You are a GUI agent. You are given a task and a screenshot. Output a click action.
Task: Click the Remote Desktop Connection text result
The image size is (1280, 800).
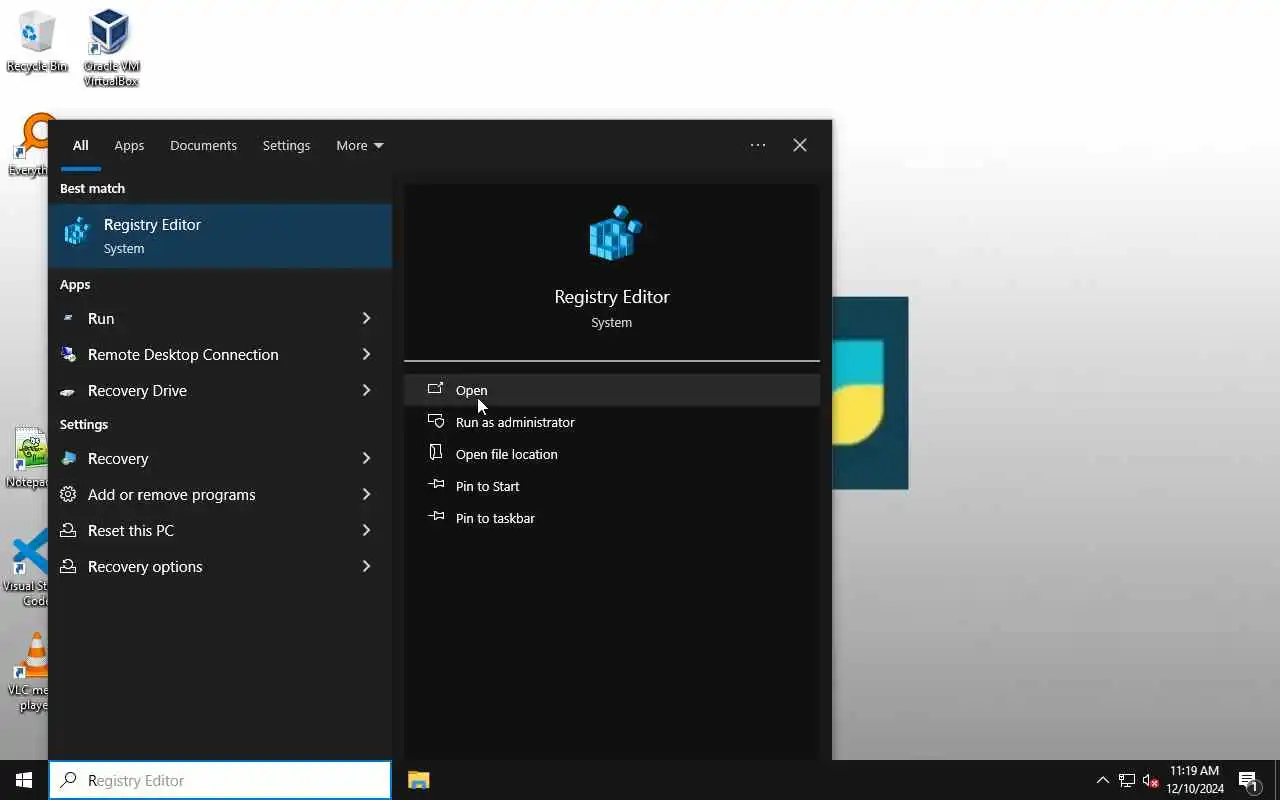tap(183, 354)
